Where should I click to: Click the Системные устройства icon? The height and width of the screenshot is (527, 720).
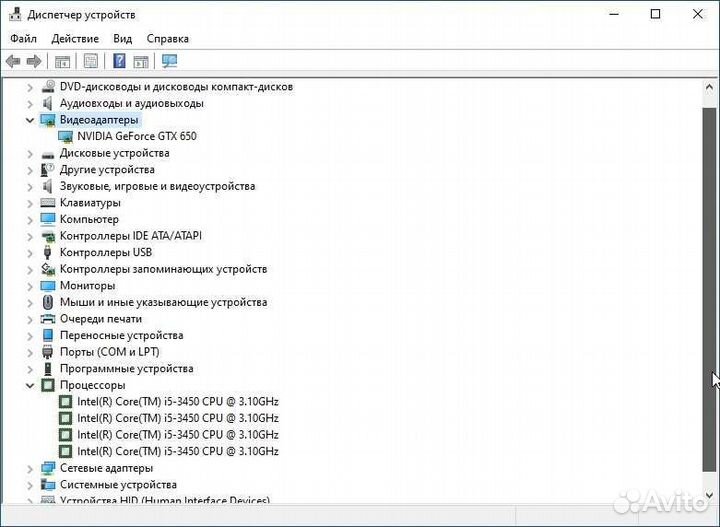pyautogui.click(x=48, y=484)
